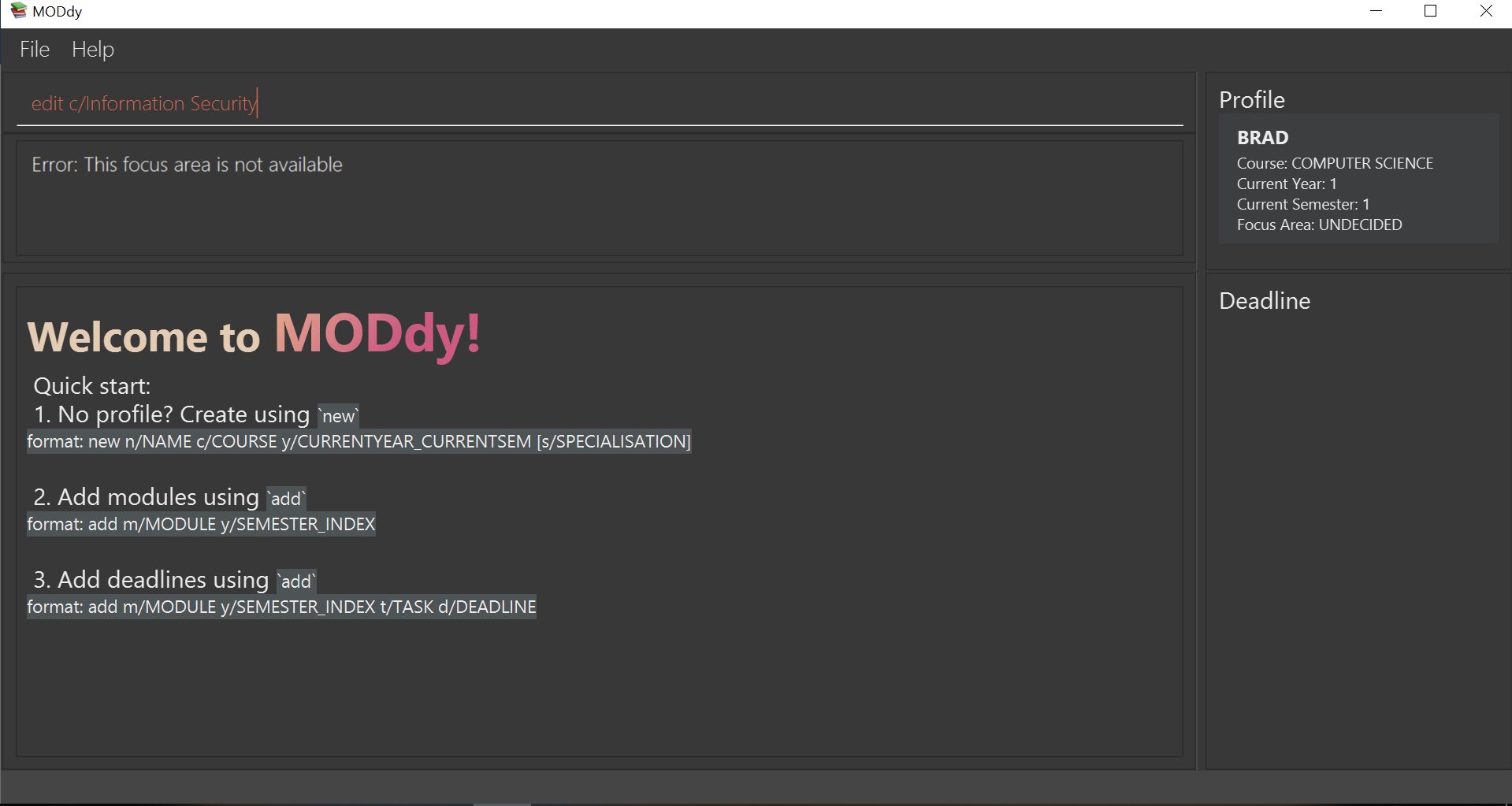Click the format line ending 't/TASK d/DEADLINE'

(x=281, y=607)
